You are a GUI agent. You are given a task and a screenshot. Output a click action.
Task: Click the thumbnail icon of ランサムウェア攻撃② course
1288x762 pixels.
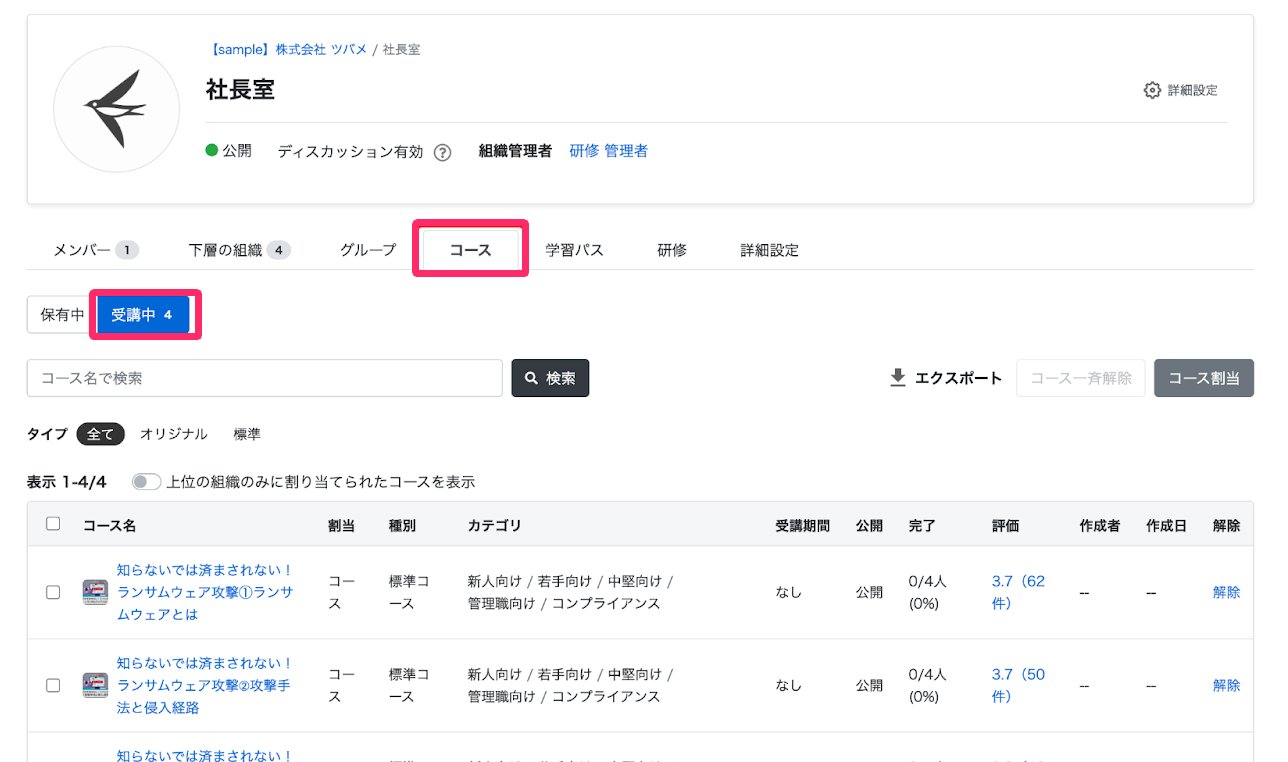click(x=95, y=685)
